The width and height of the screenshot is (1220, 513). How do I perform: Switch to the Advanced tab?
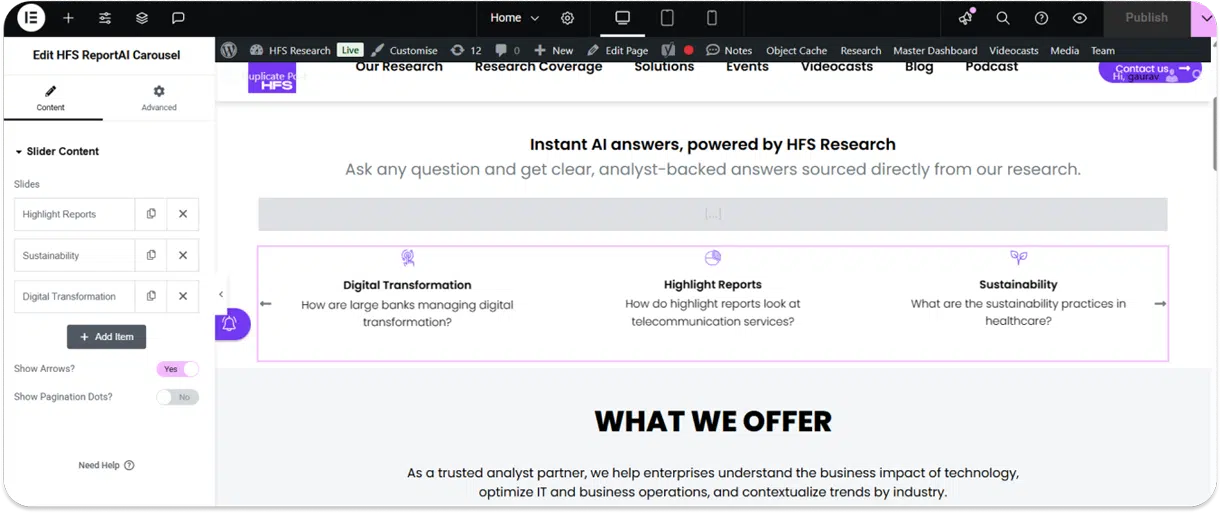tap(159, 98)
